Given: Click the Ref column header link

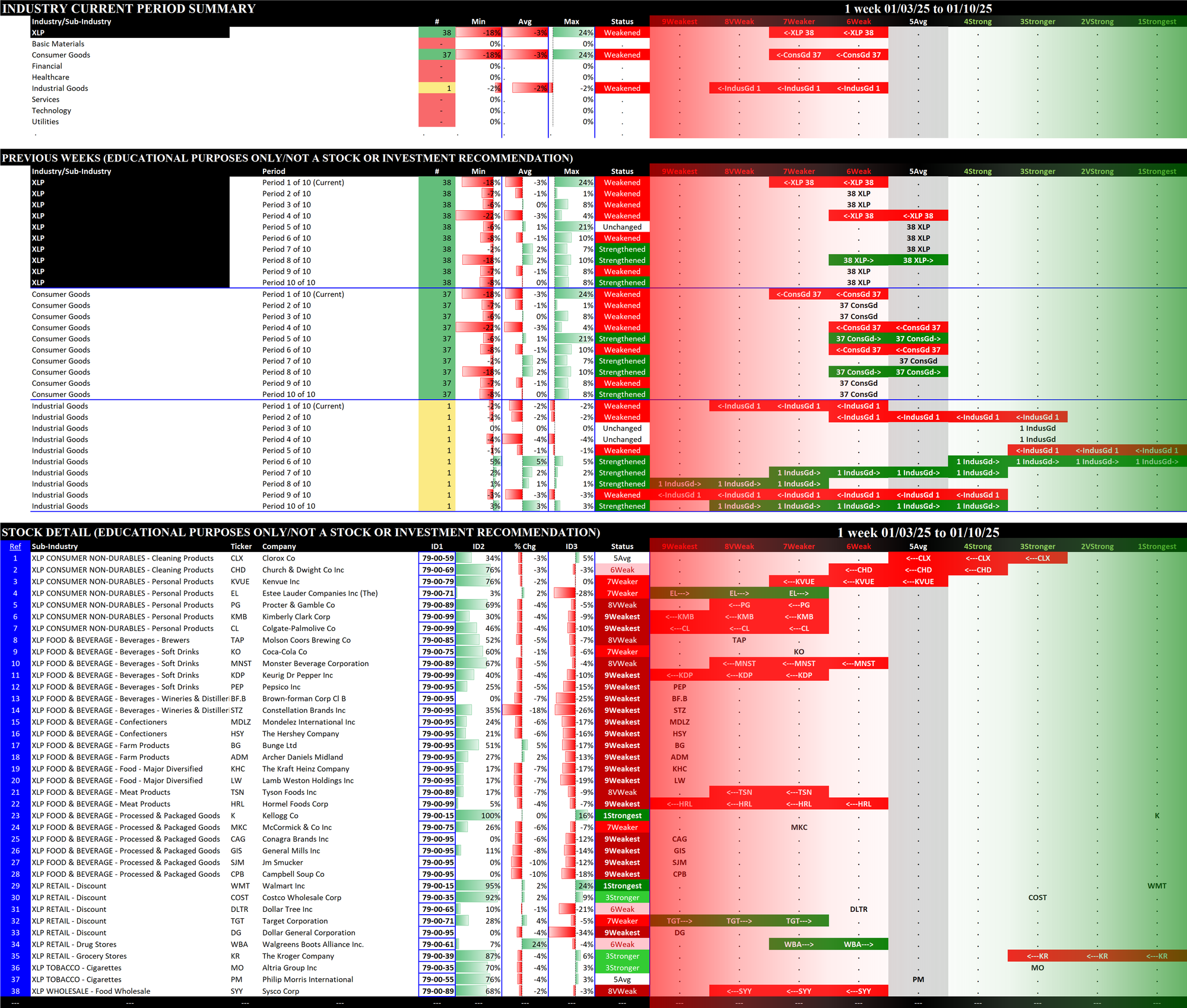Looking at the screenshot, I should pyautogui.click(x=15, y=547).
